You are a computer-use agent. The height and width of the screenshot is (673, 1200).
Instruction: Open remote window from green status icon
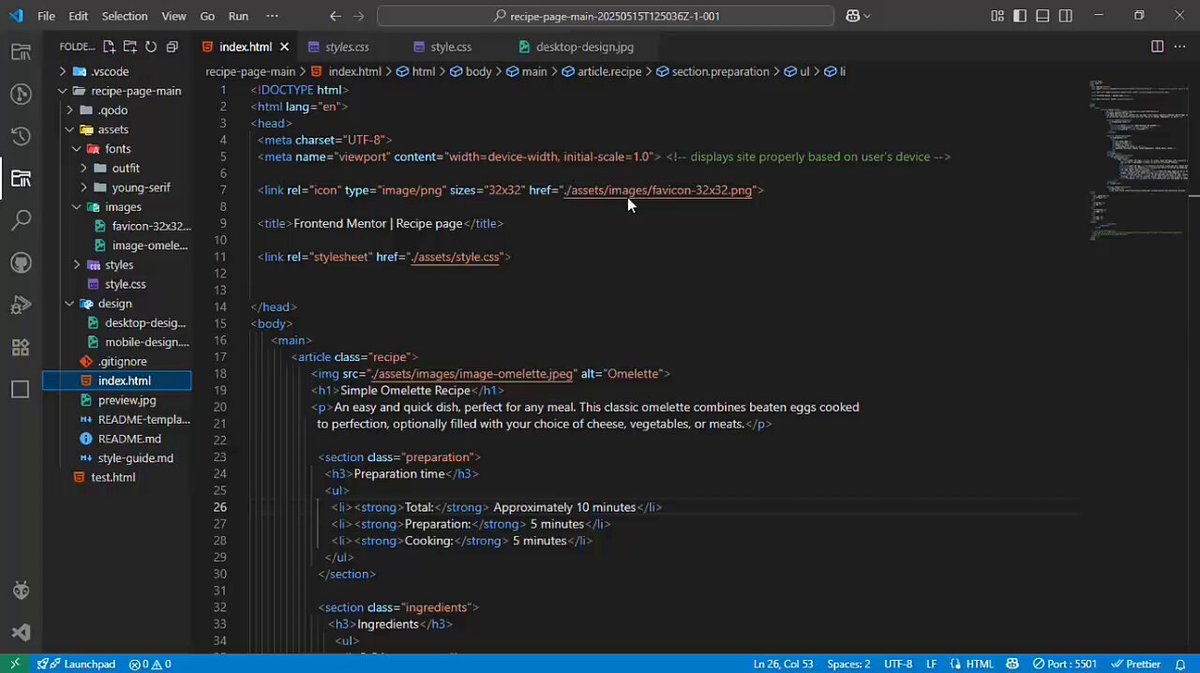pyautogui.click(x=14, y=664)
